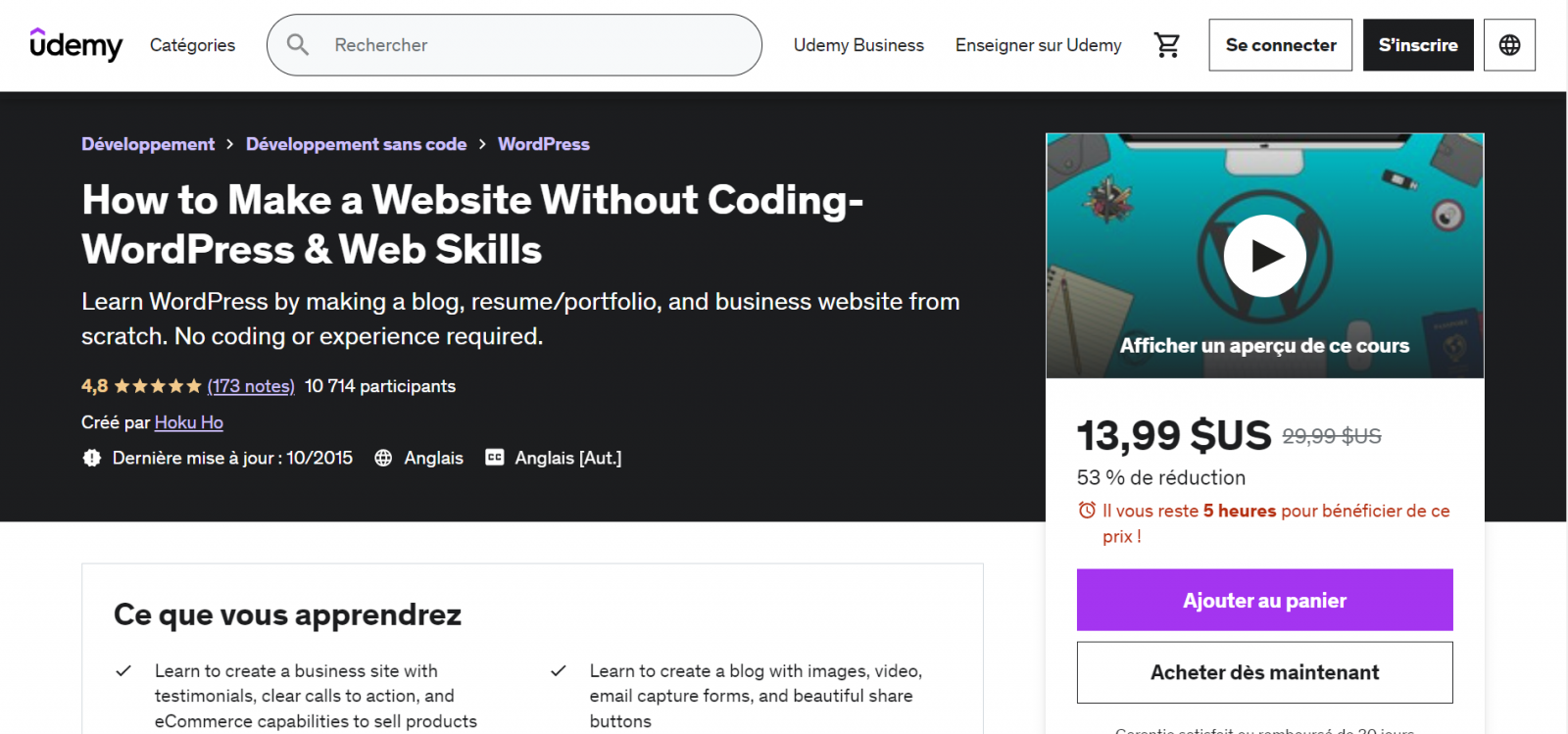Click the search magnifier icon

click(298, 45)
